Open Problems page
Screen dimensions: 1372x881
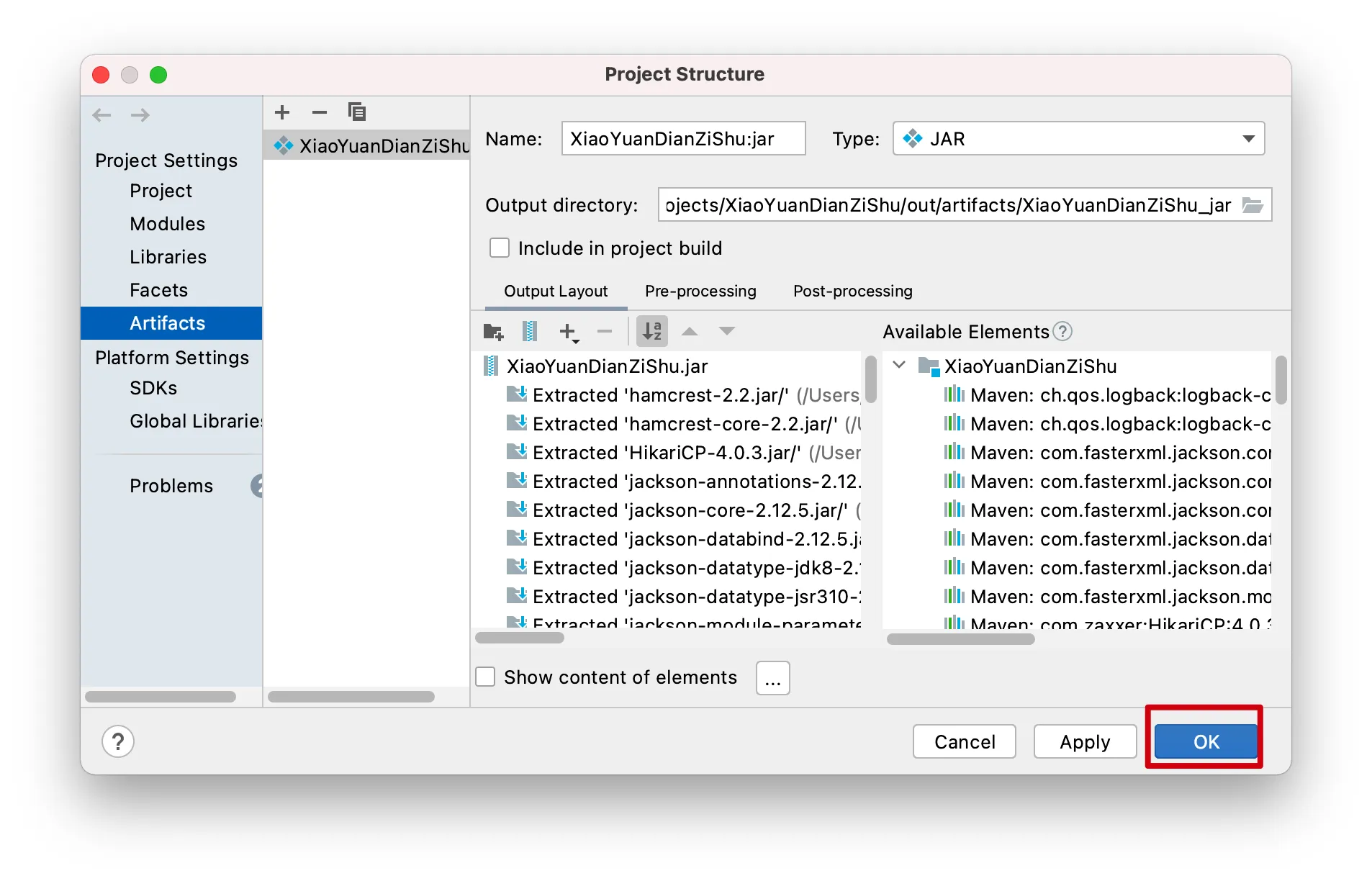click(x=171, y=486)
